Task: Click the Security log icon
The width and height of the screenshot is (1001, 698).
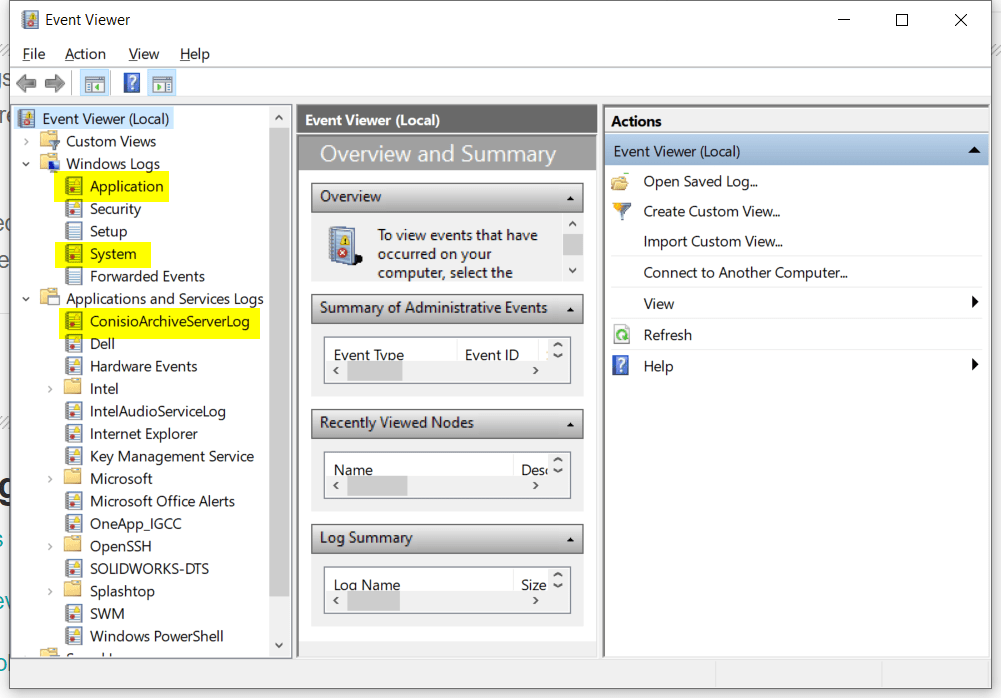Action: [74, 209]
